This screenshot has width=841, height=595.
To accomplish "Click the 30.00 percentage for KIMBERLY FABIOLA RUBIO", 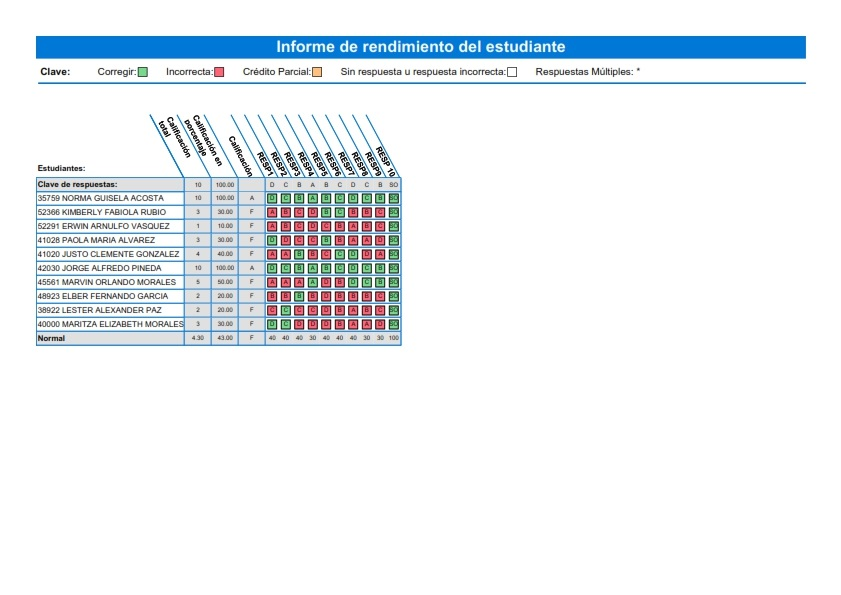I will pos(225,212).
